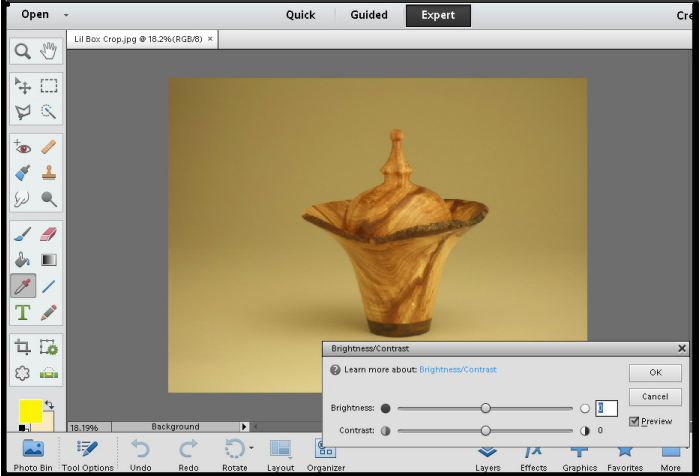This screenshot has height=476, width=700.
Task: Select the Paint Bucket tool
Action: click(22, 260)
